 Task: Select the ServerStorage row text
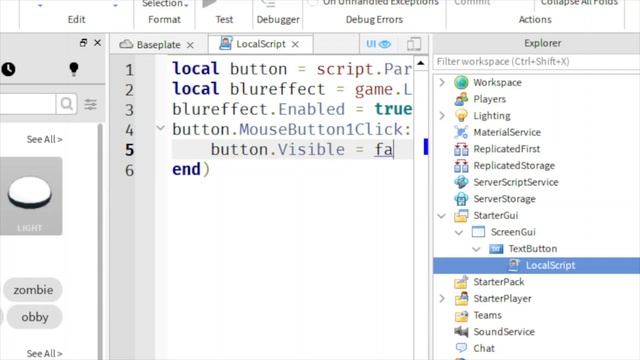(x=504, y=199)
